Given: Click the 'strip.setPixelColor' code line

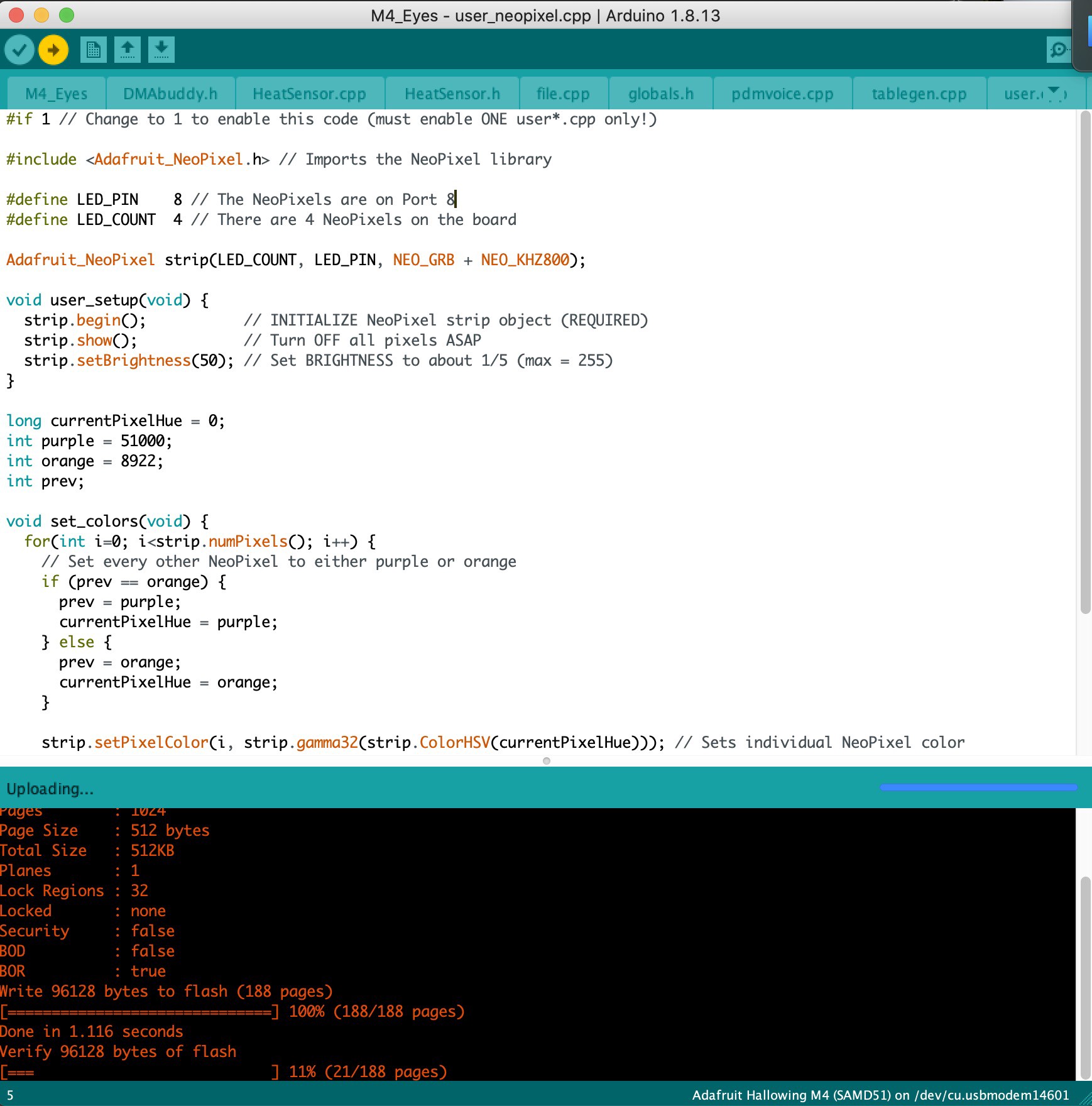Looking at the screenshot, I should tap(503, 742).
